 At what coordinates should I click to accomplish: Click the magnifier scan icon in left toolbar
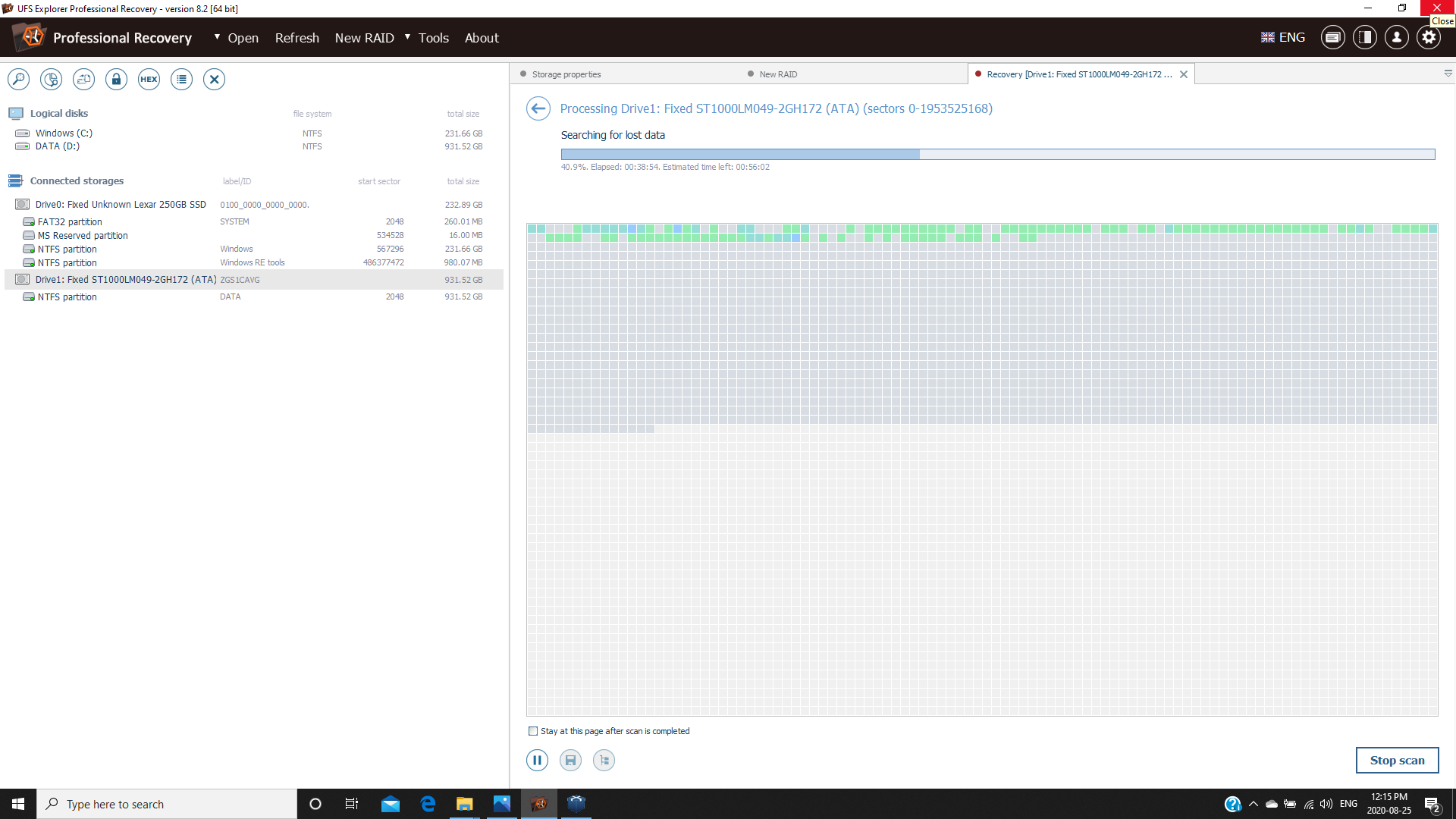click(x=18, y=79)
